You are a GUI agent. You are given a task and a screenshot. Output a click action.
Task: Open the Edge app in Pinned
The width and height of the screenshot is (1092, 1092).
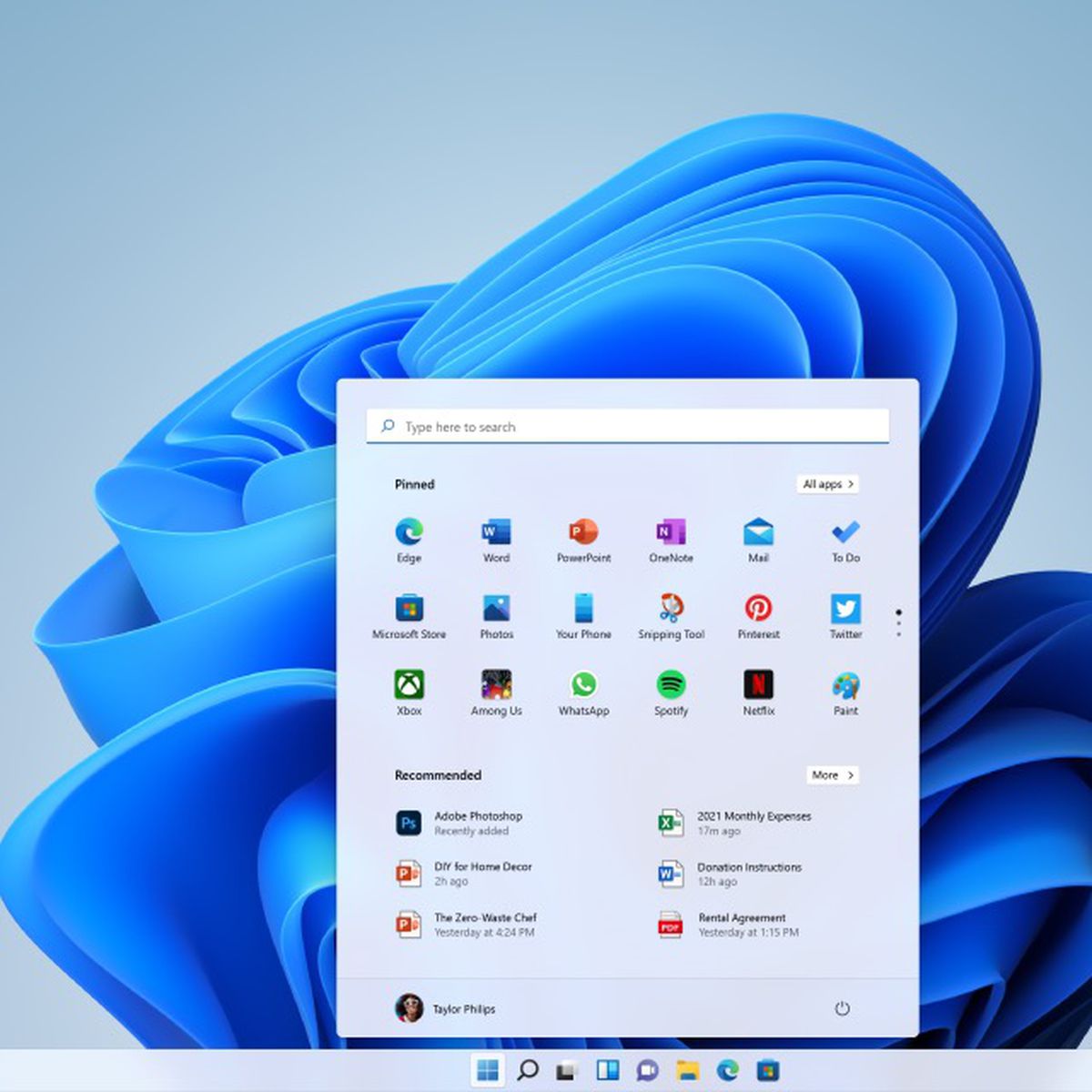click(409, 541)
